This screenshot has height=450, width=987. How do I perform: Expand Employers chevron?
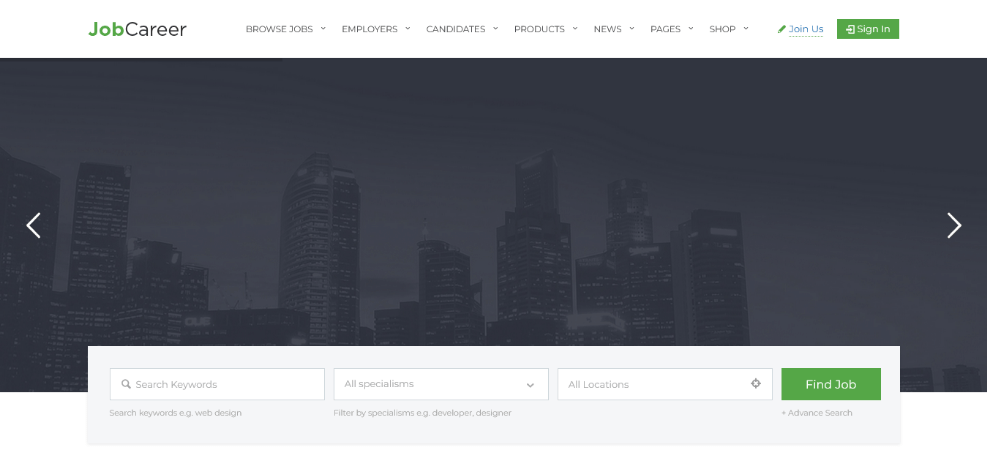408,28
